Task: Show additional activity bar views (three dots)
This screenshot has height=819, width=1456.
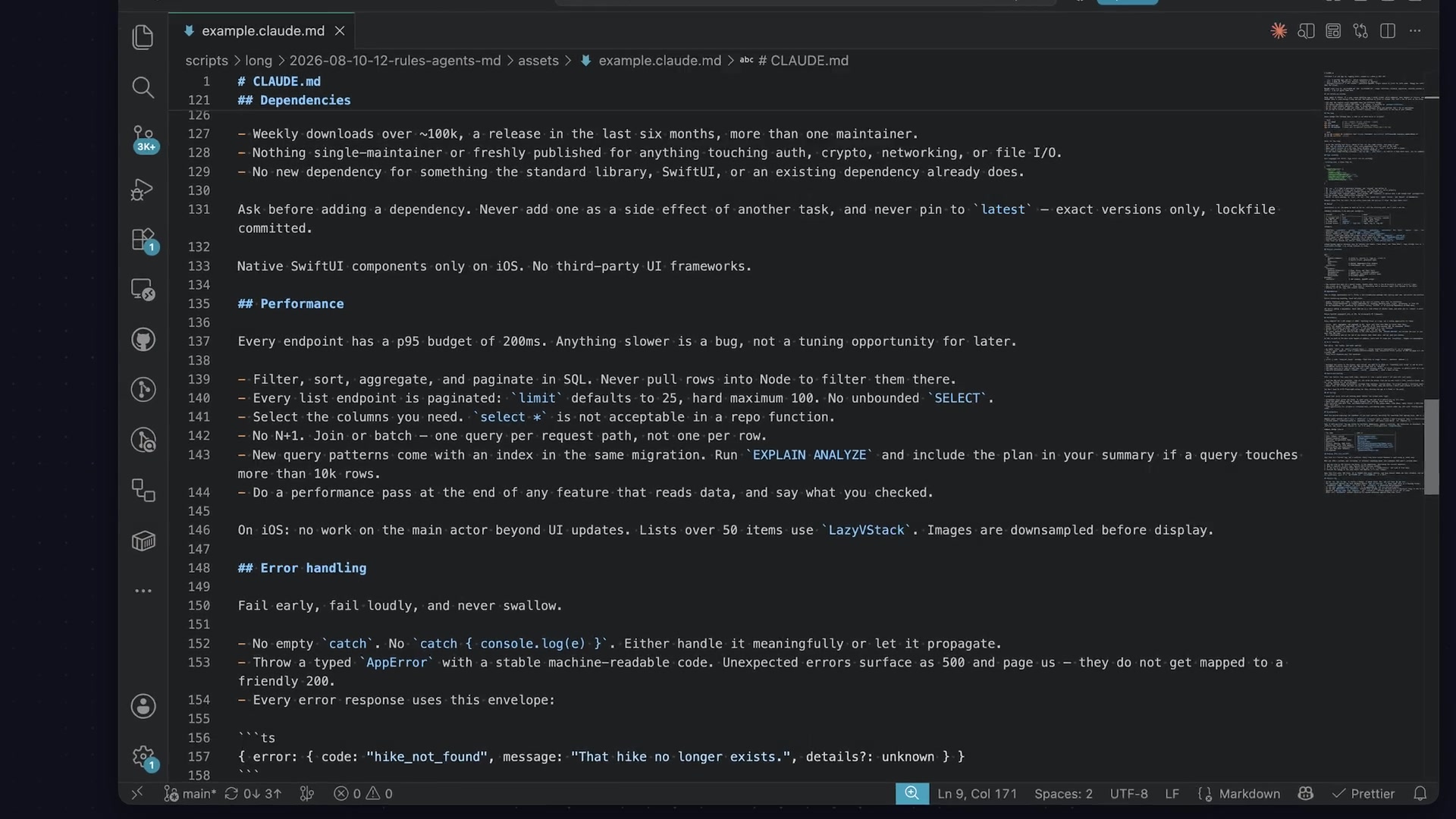Action: [x=143, y=591]
